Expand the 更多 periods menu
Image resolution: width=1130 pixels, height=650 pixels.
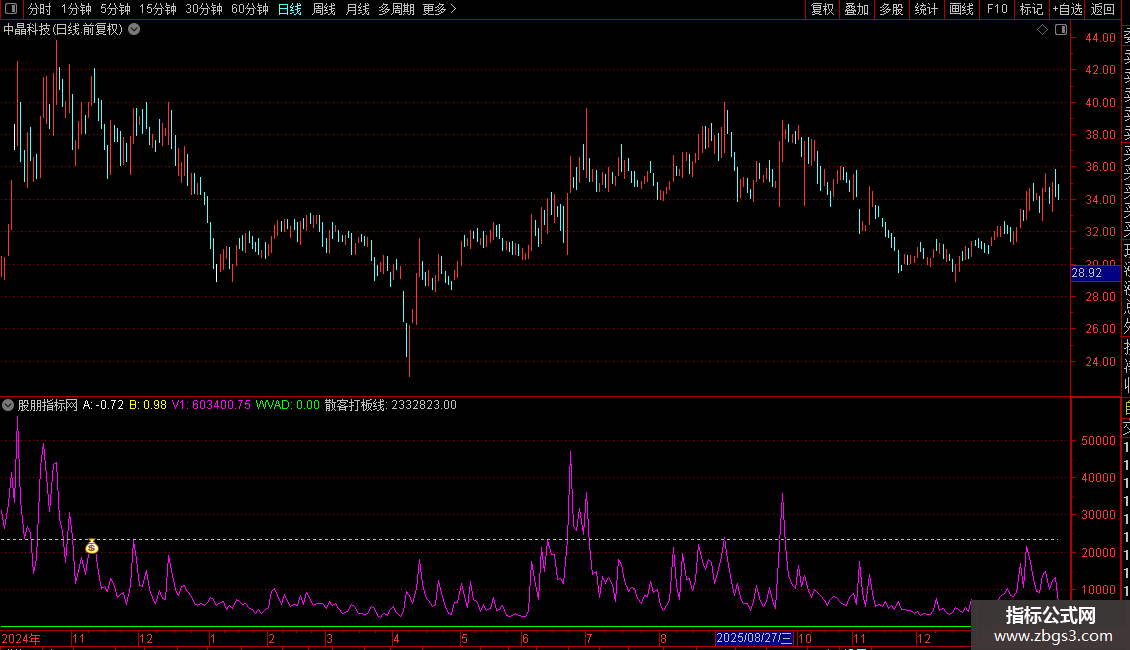439,9
